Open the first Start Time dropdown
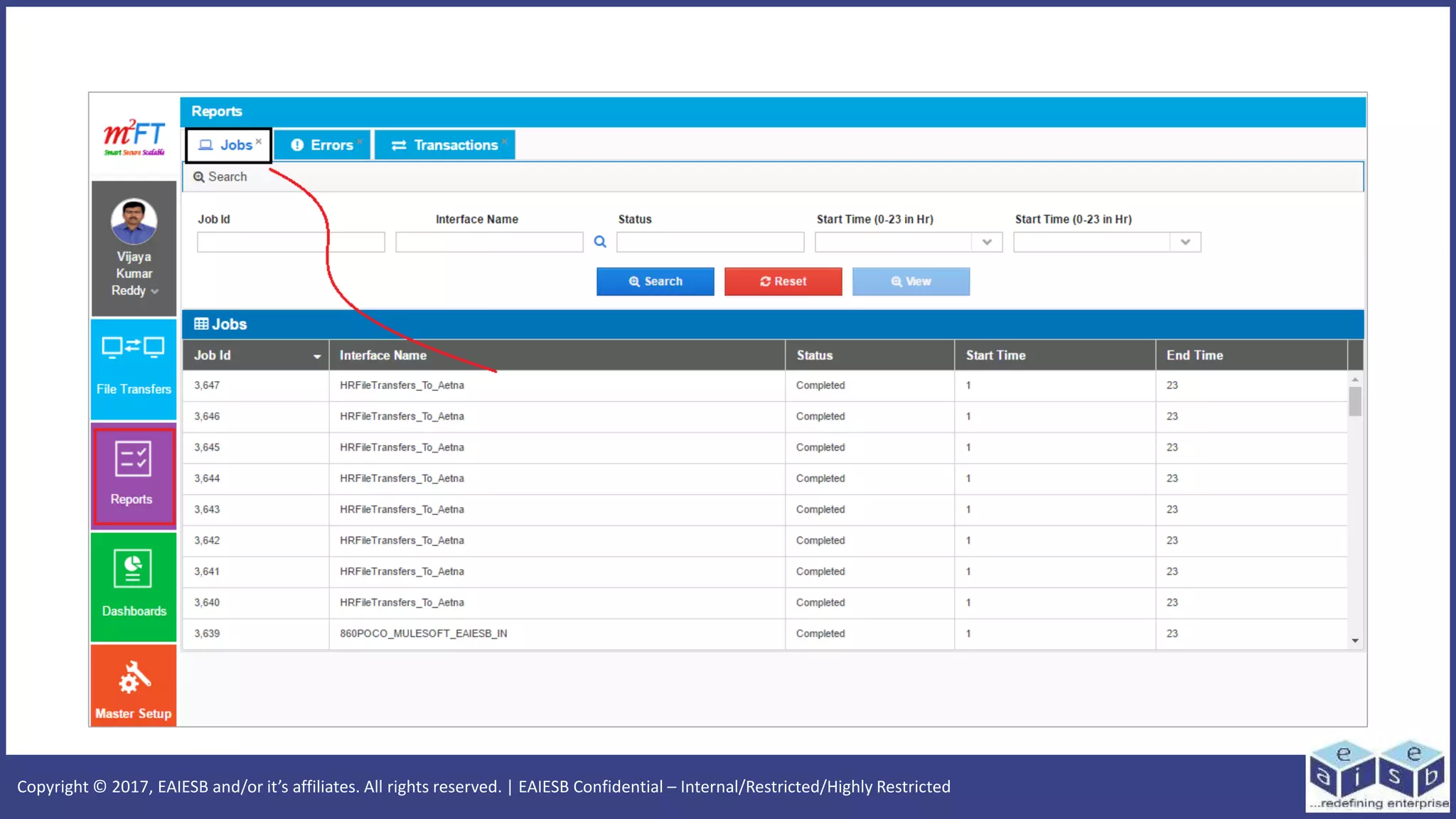The width and height of the screenshot is (1456, 819). point(987,242)
